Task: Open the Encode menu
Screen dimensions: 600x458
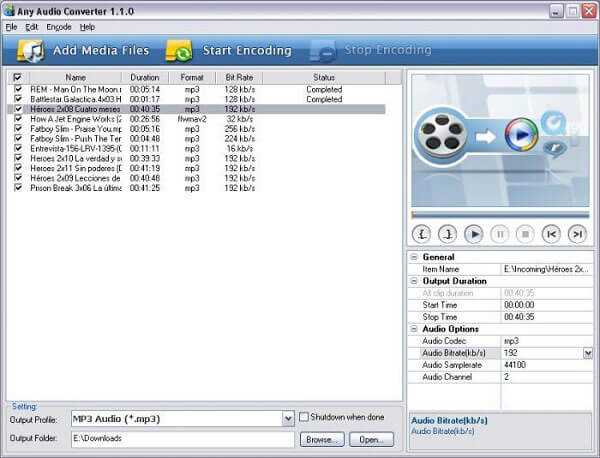Action: (x=59, y=27)
